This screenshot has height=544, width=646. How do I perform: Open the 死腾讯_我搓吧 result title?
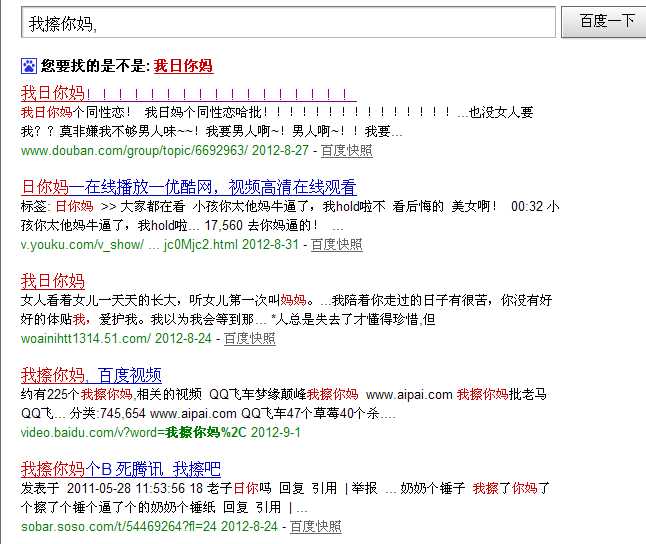[x=121, y=469]
